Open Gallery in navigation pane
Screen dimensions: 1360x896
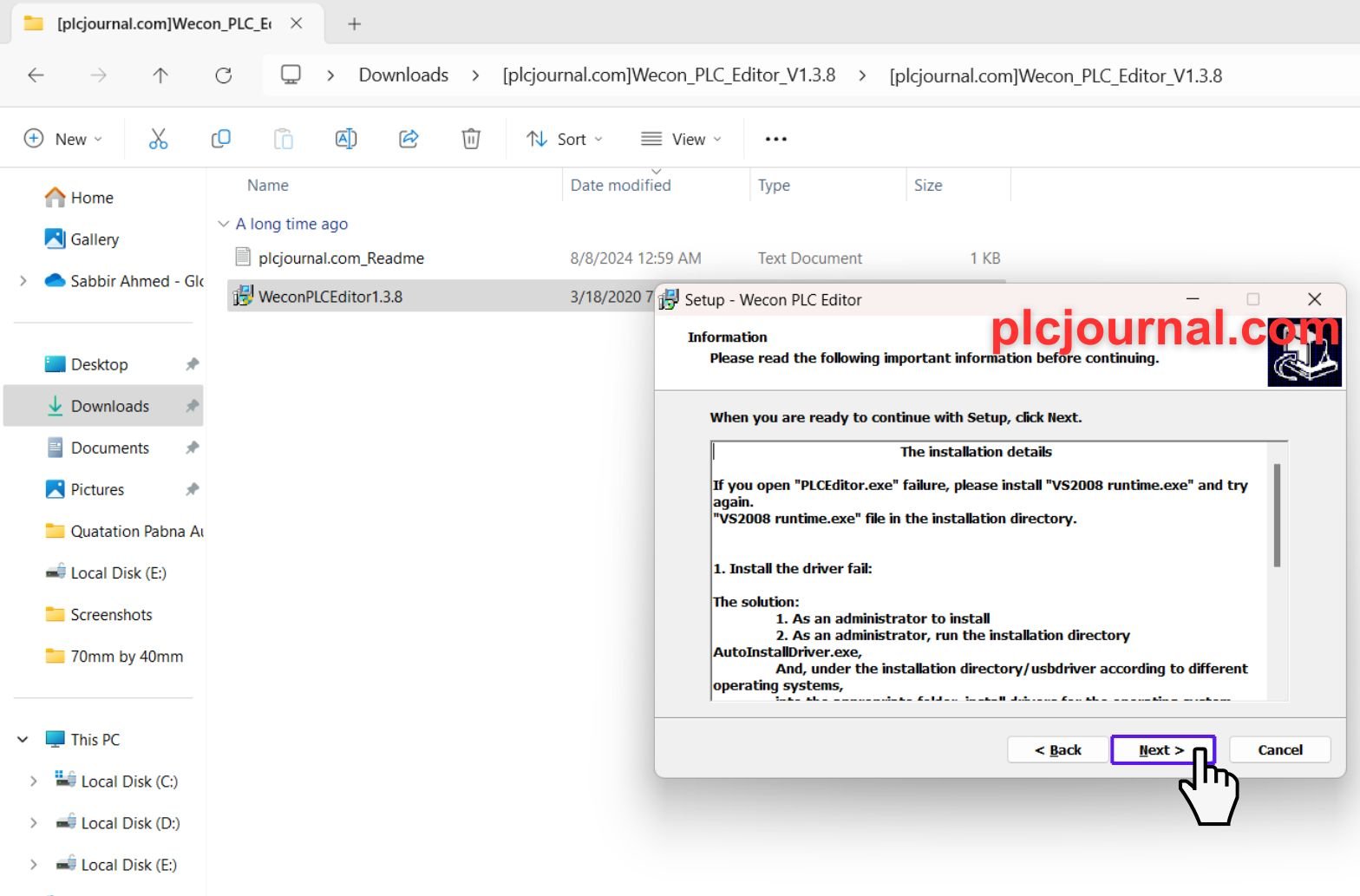tap(82, 239)
